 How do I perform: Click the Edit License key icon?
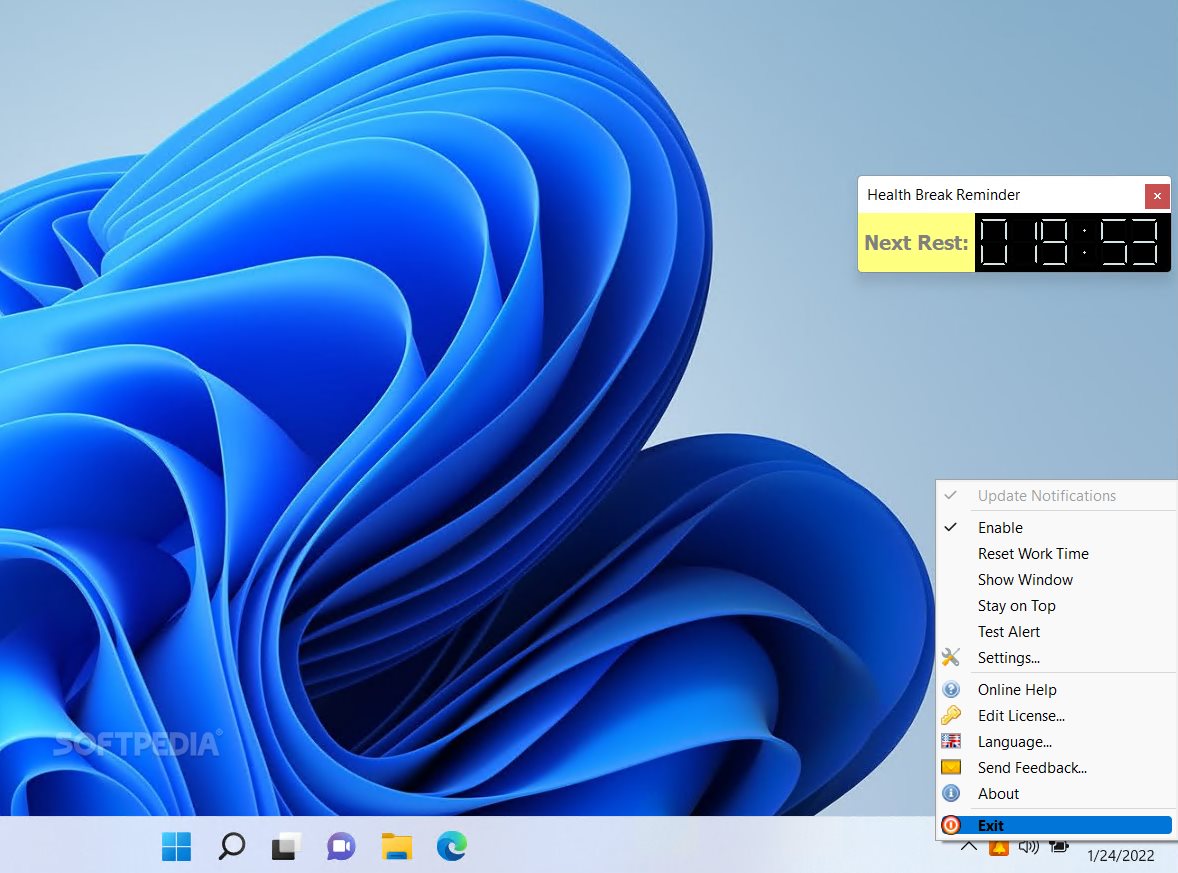[950, 715]
